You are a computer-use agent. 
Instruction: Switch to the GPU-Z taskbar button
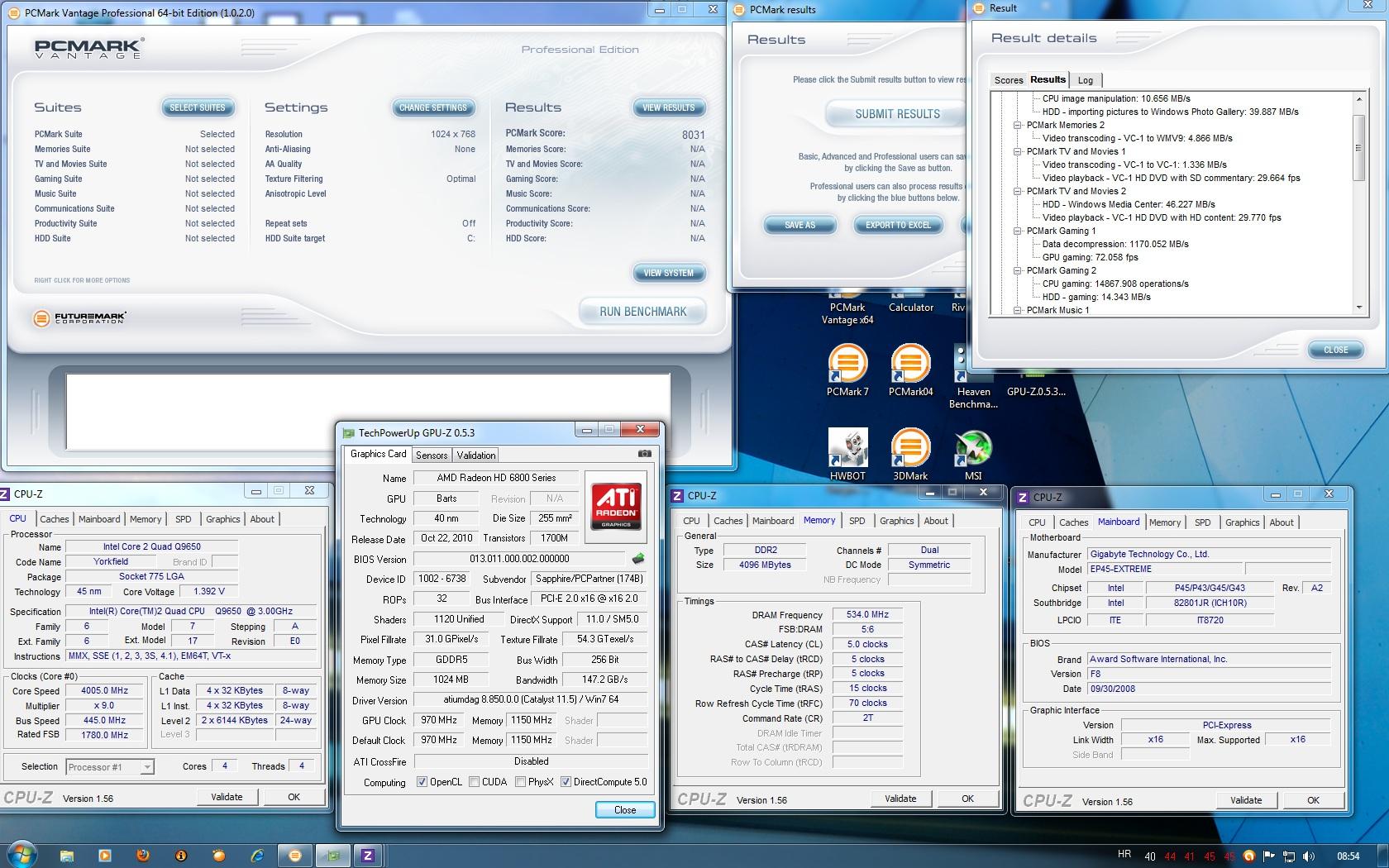[x=333, y=856]
